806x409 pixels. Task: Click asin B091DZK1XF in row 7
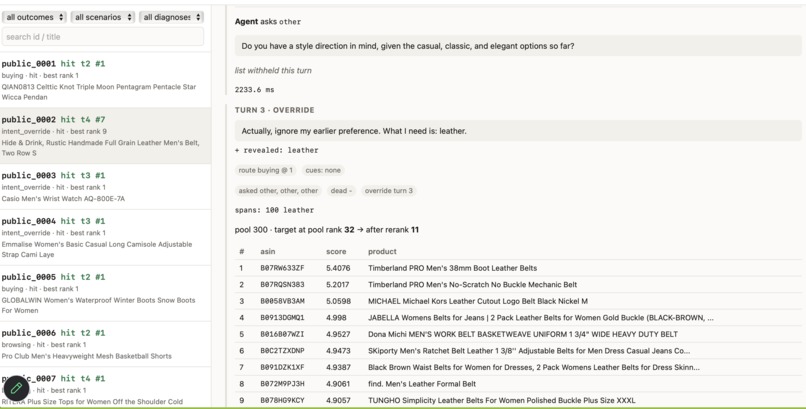coord(282,367)
